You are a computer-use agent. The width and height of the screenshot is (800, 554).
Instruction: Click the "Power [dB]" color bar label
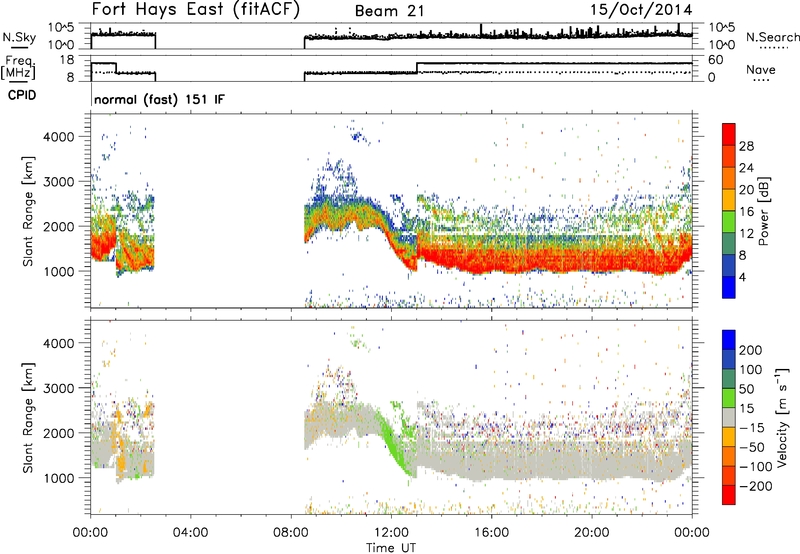pos(763,211)
